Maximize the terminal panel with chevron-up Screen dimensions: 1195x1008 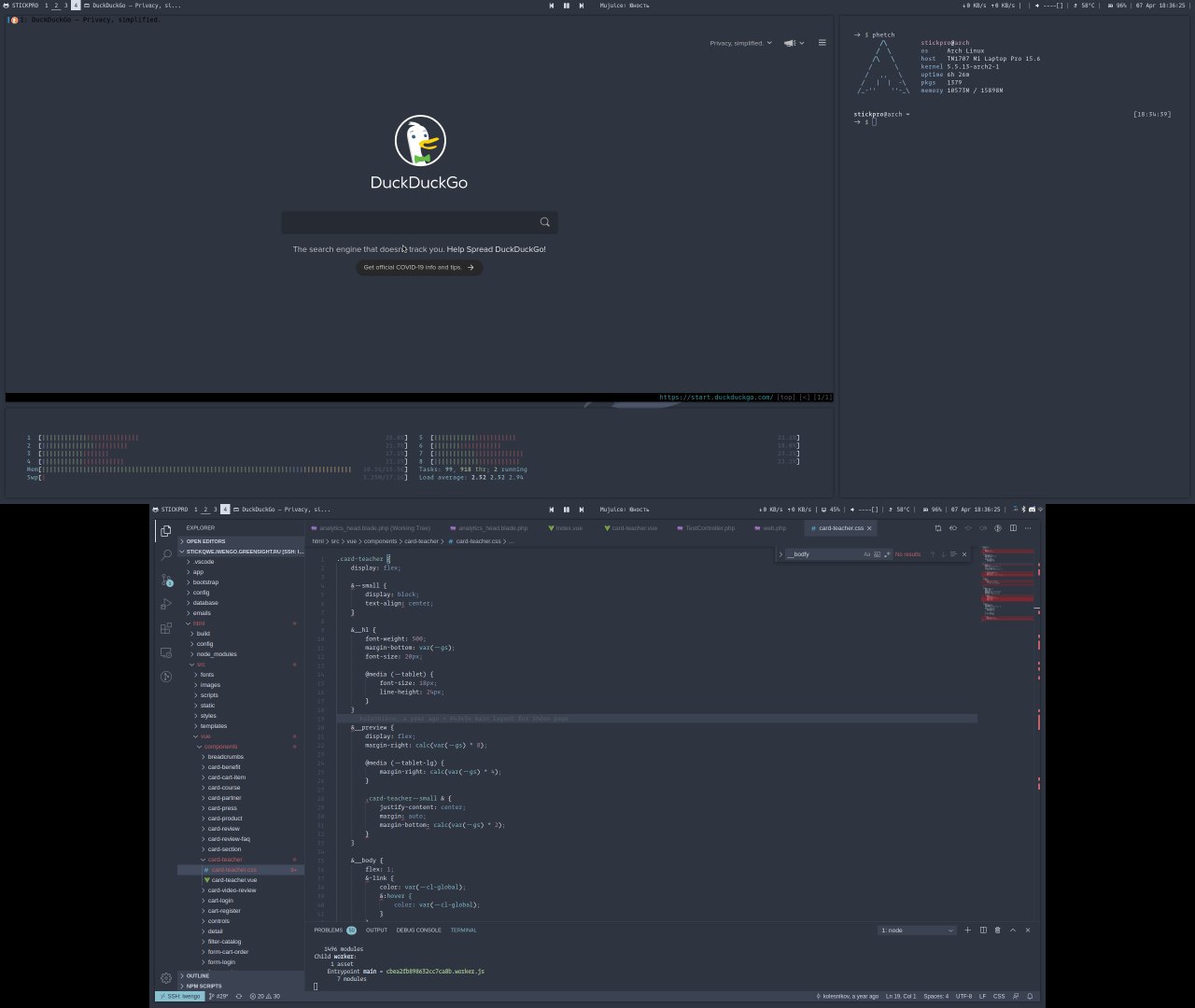(1013, 931)
